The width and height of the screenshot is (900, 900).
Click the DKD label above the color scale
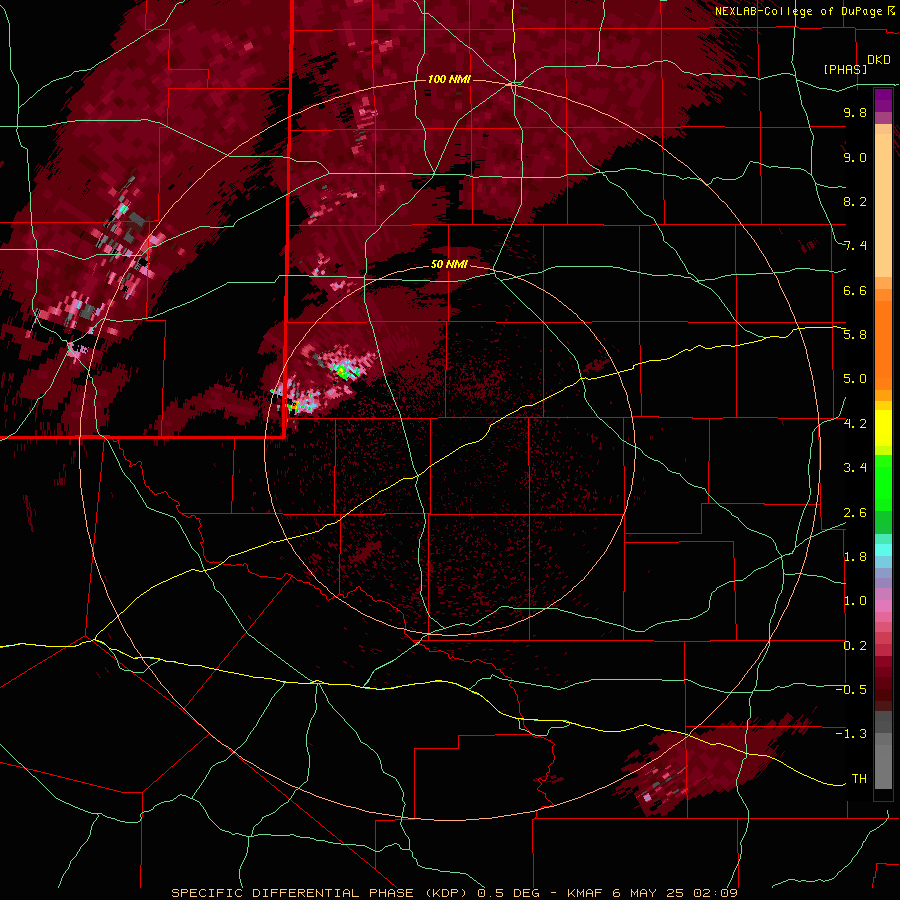click(x=879, y=60)
